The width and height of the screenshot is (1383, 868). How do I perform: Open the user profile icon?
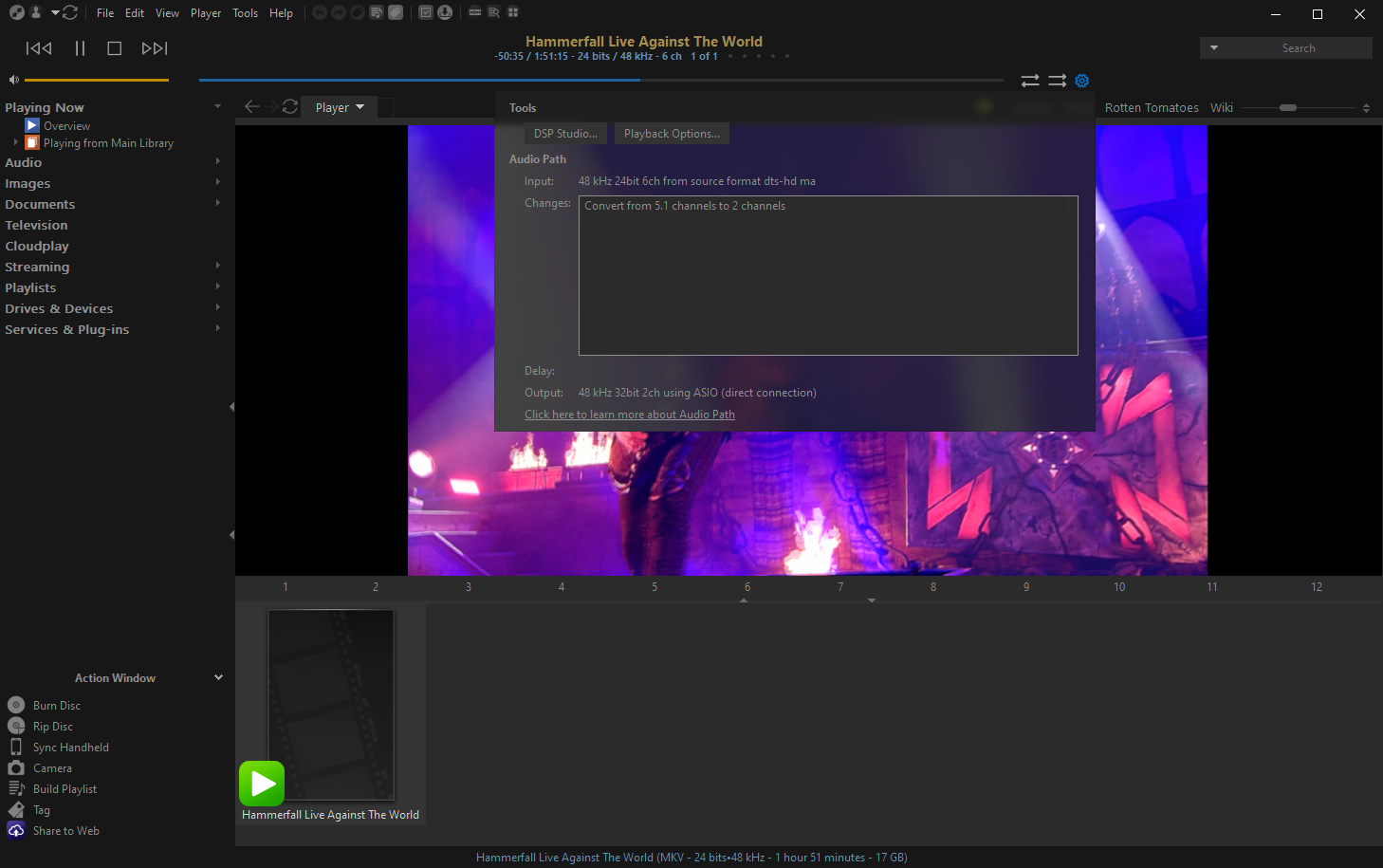point(36,12)
